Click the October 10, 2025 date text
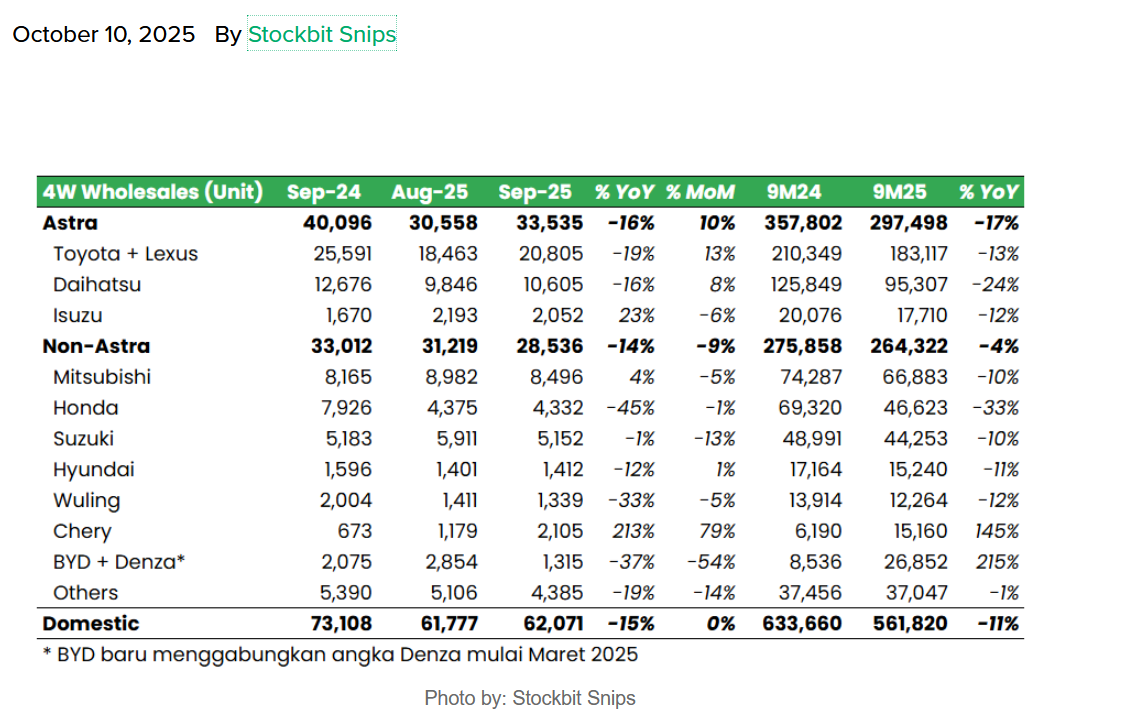The image size is (1146, 726). pyautogui.click(x=104, y=34)
